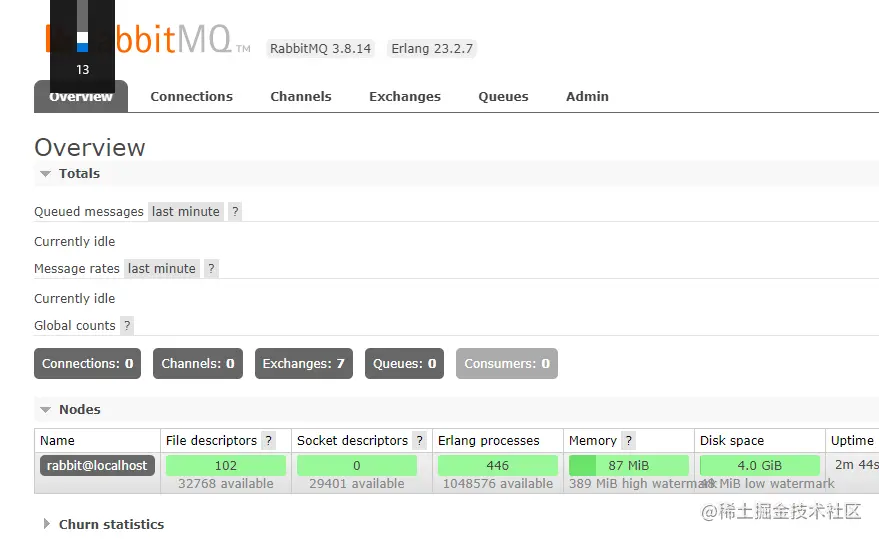
Task: Click the 446 Erlang processes bar
Action: [x=498, y=466]
